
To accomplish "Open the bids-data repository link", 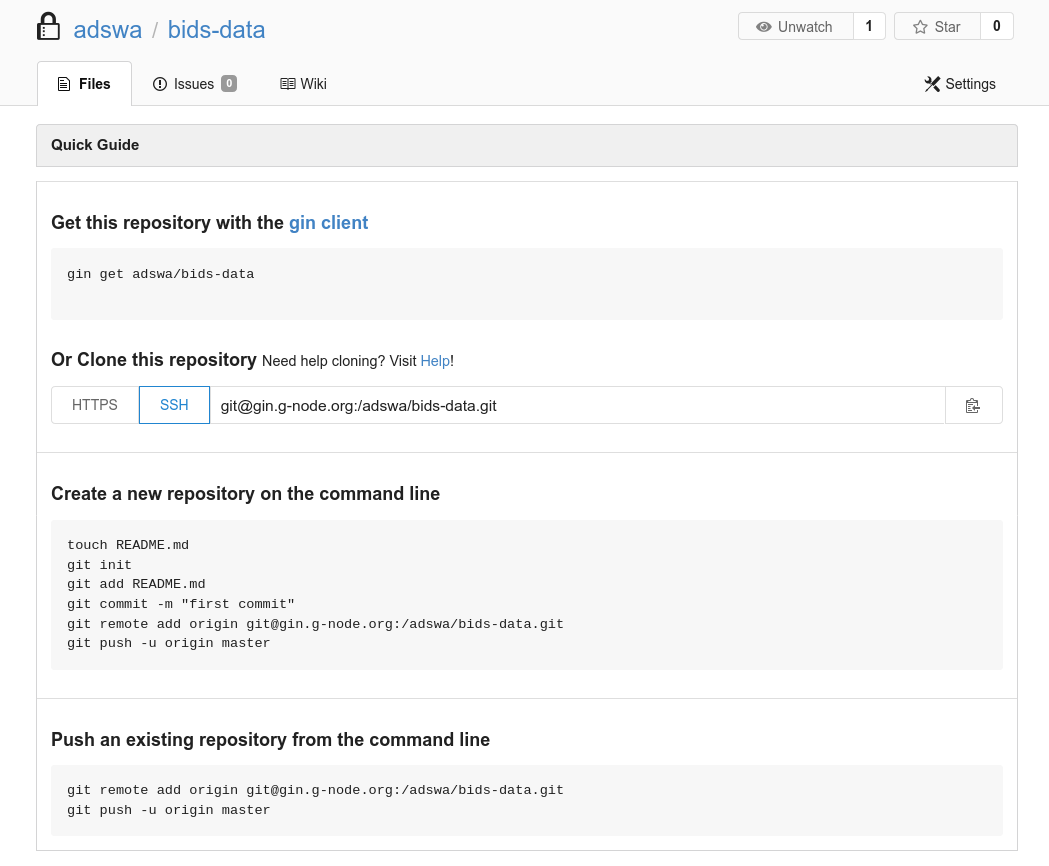I will pos(216,29).
